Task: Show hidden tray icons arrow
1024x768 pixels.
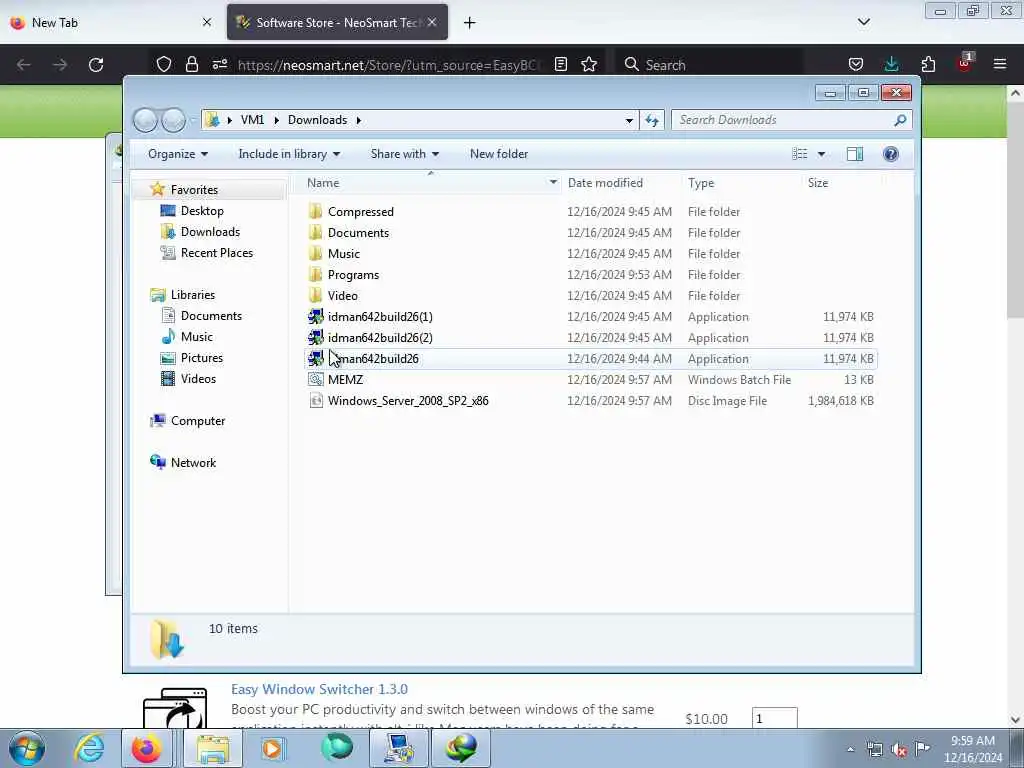Action: (x=850, y=750)
